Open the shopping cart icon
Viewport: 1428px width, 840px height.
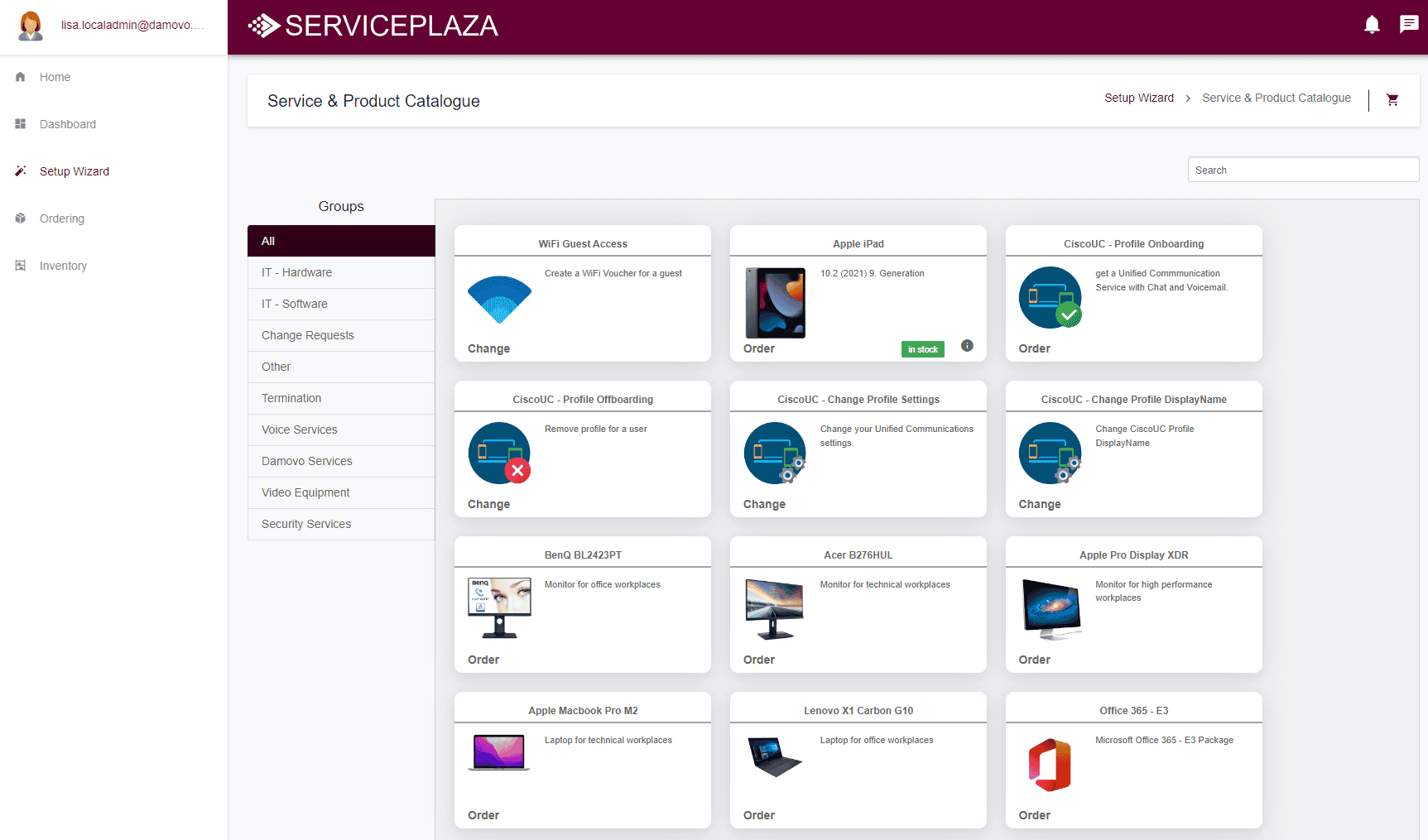pyautogui.click(x=1392, y=99)
